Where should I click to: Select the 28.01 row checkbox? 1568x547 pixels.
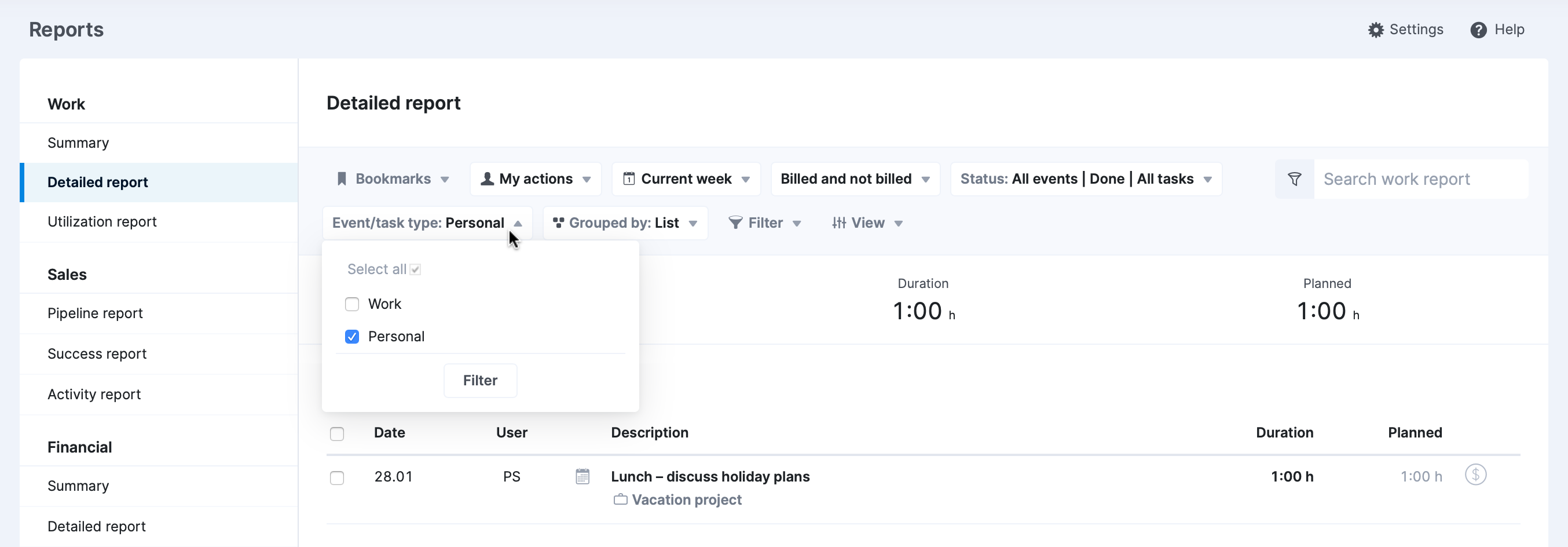click(x=336, y=477)
